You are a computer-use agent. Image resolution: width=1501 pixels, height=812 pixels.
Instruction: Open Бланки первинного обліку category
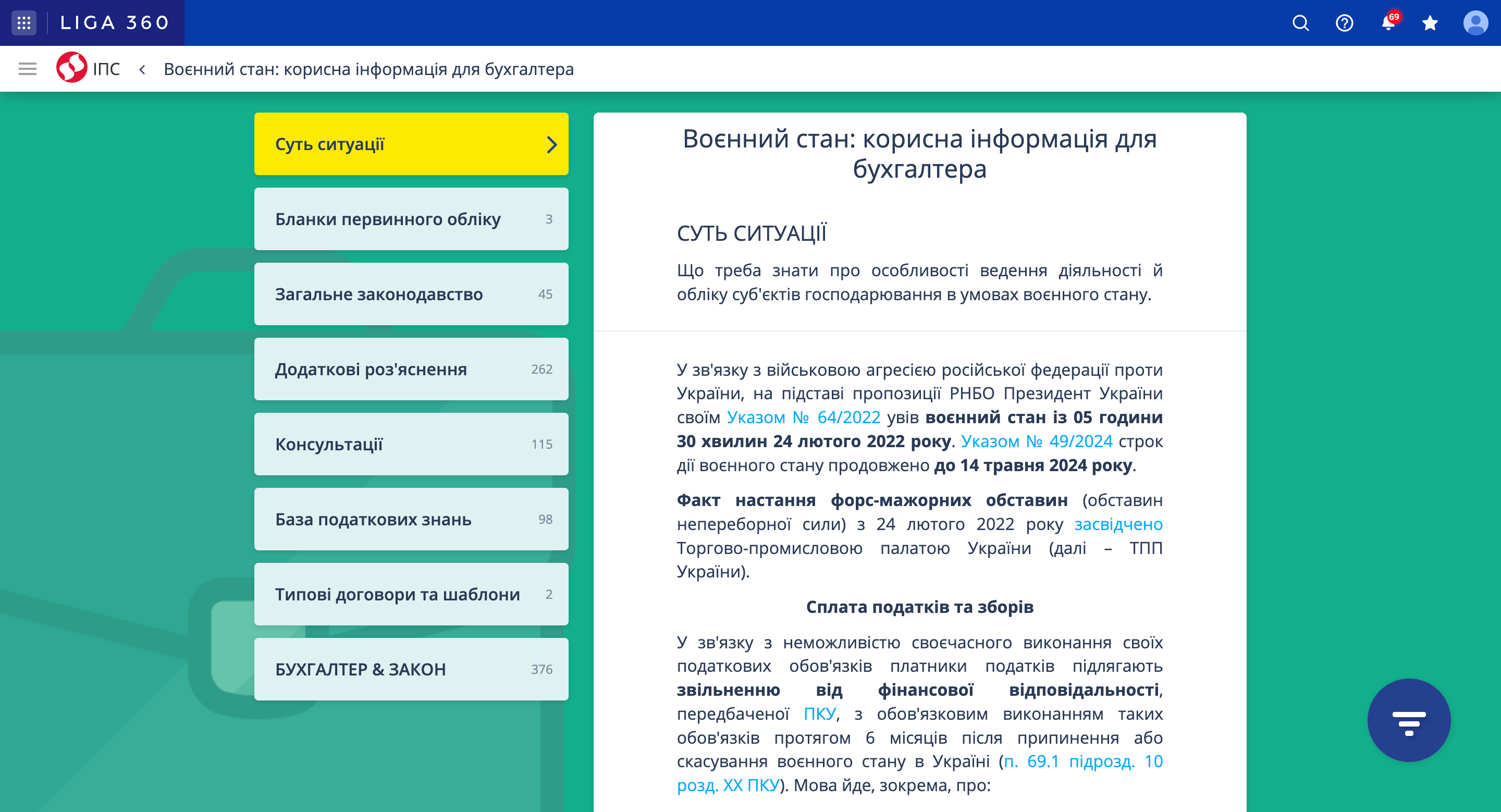[411, 219]
